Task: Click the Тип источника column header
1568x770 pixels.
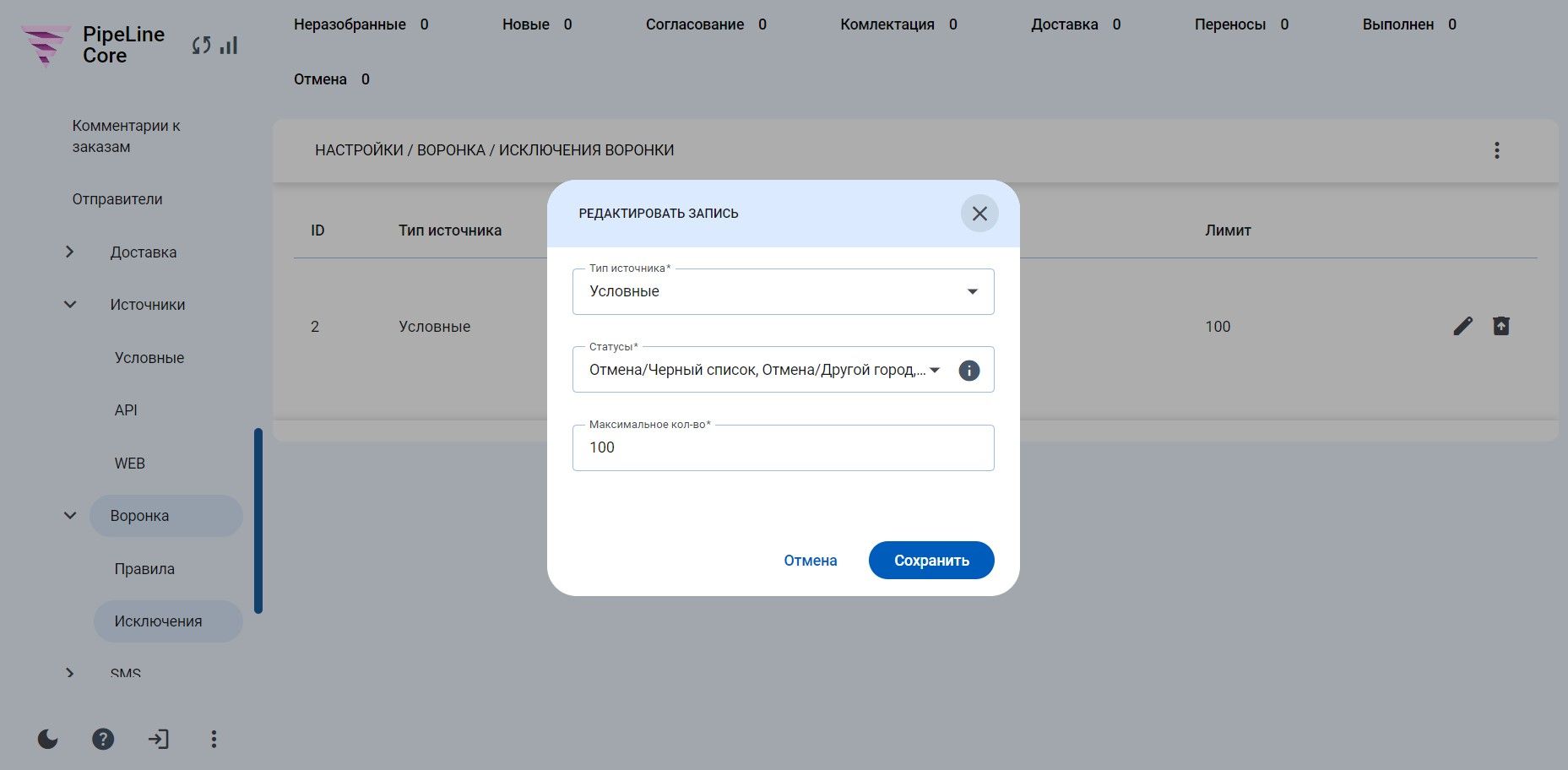Action: click(x=450, y=230)
